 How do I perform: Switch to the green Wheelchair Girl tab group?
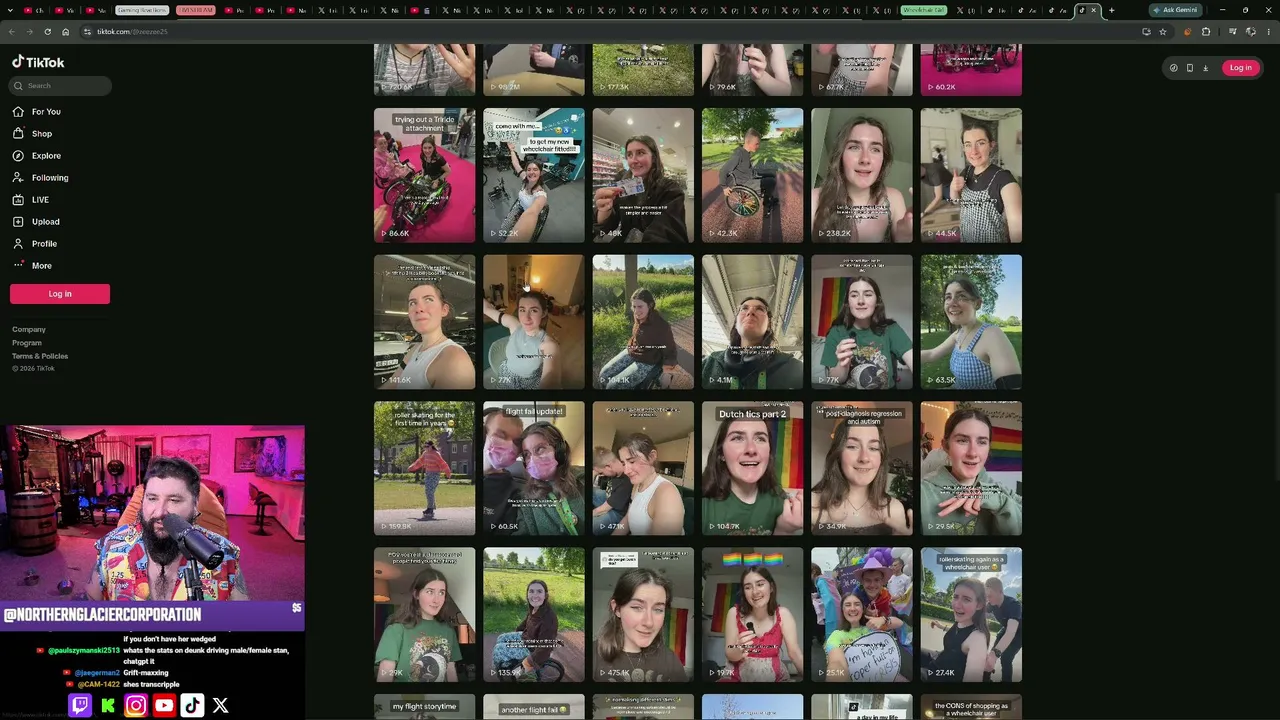[923, 10]
